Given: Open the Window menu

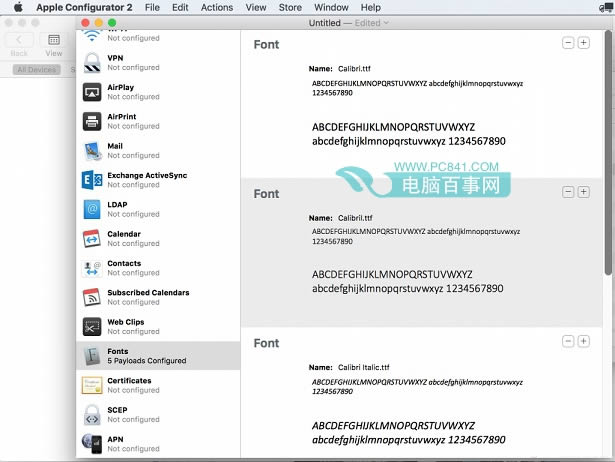Looking at the screenshot, I should point(331,7).
